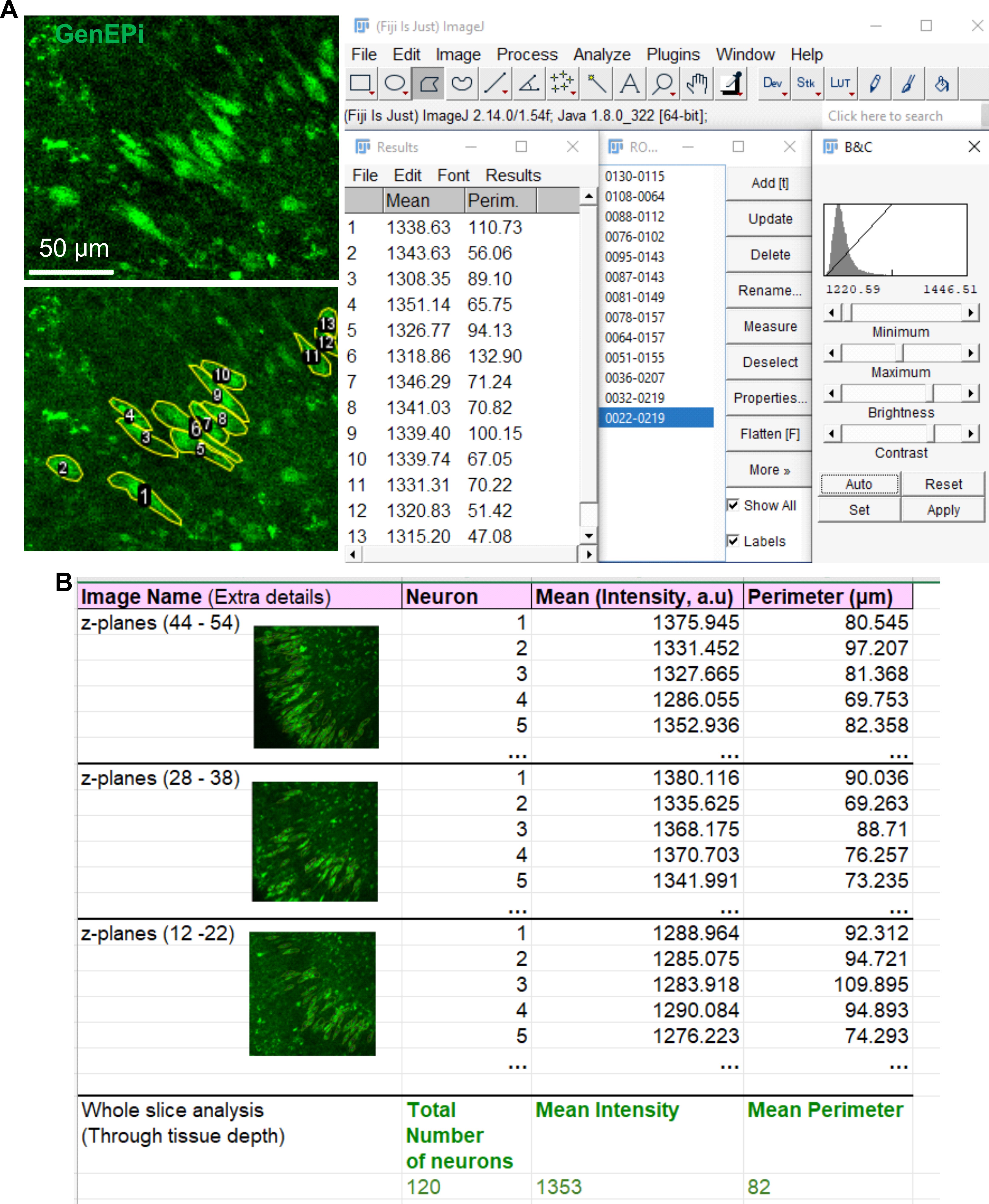The image size is (989, 1204).
Task: Open the File menu in Fiji
Action: (364, 55)
